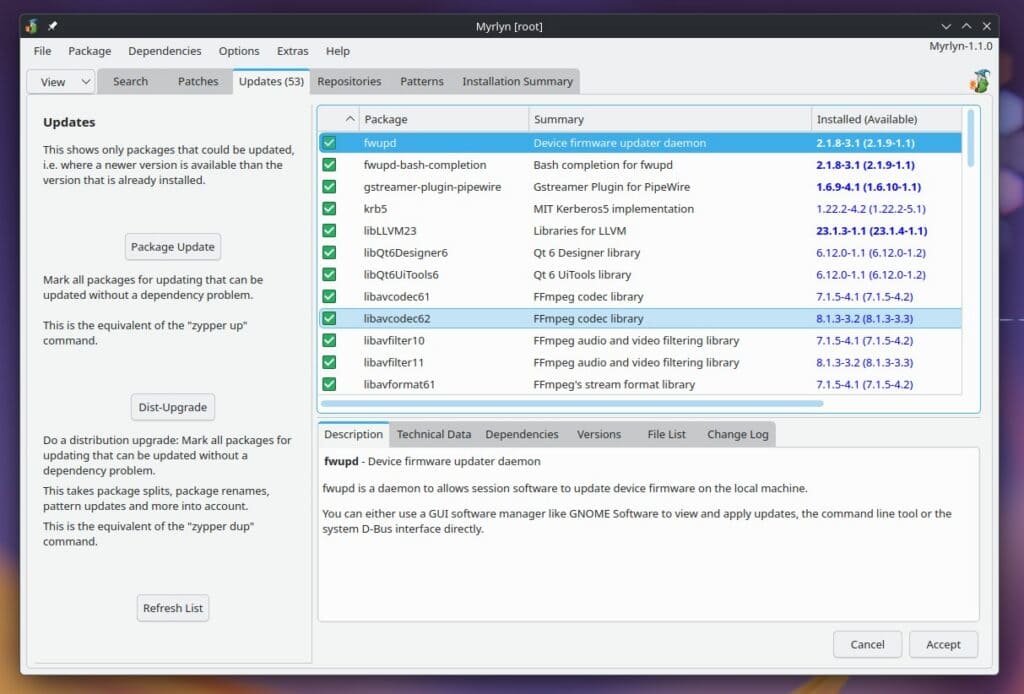This screenshot has width=1024, height=694.
Task: Toggle the libavfilter10 checkbox
Action: pyautogui.click(x=330, y=340)
